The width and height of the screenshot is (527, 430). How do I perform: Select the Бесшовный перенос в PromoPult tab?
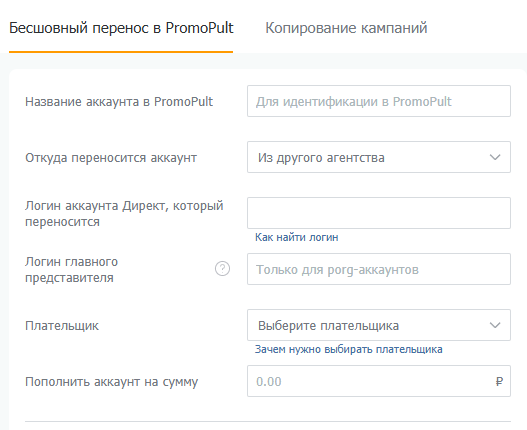click(x=121, y=28)
